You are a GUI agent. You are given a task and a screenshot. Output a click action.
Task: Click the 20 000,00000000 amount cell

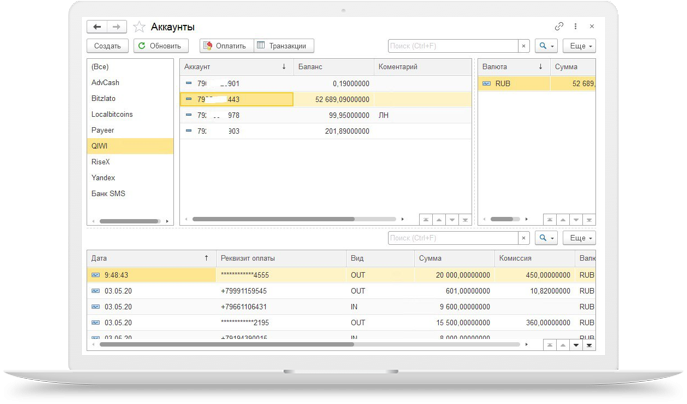point(454,275)
